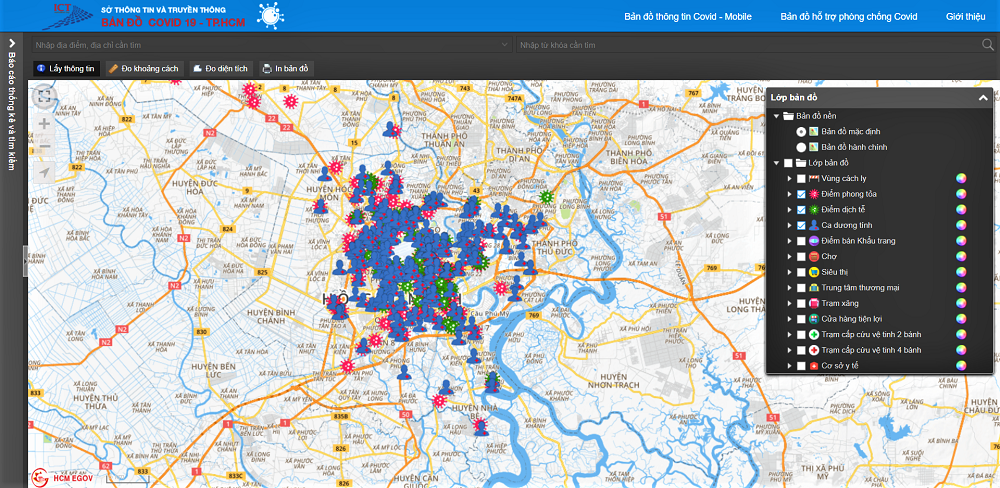Select the 'Đo khoảng cách' ruler tool

(x=143, y=68)
